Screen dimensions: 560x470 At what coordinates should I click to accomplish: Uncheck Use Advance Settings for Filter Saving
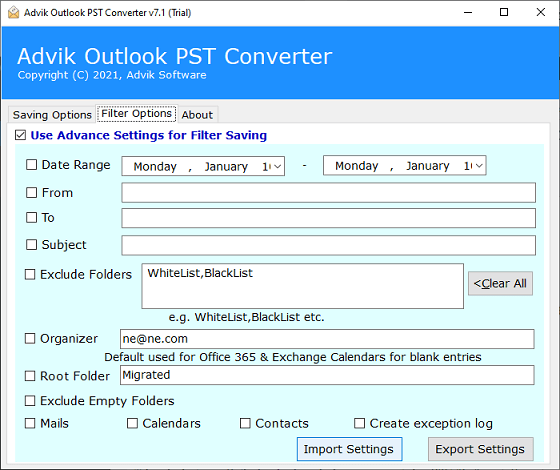pyautogui.click(x=20, y=135)
